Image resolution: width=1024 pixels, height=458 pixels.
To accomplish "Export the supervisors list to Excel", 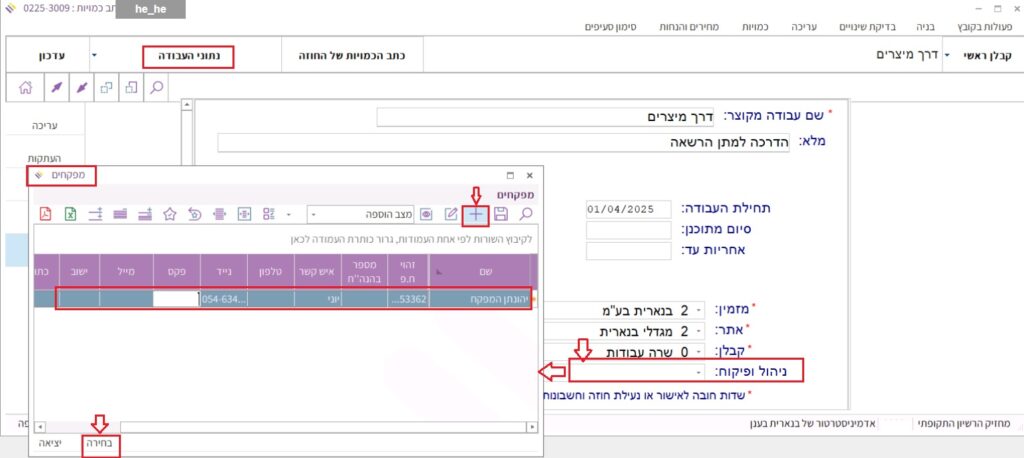I will click(x=71, y=213).
